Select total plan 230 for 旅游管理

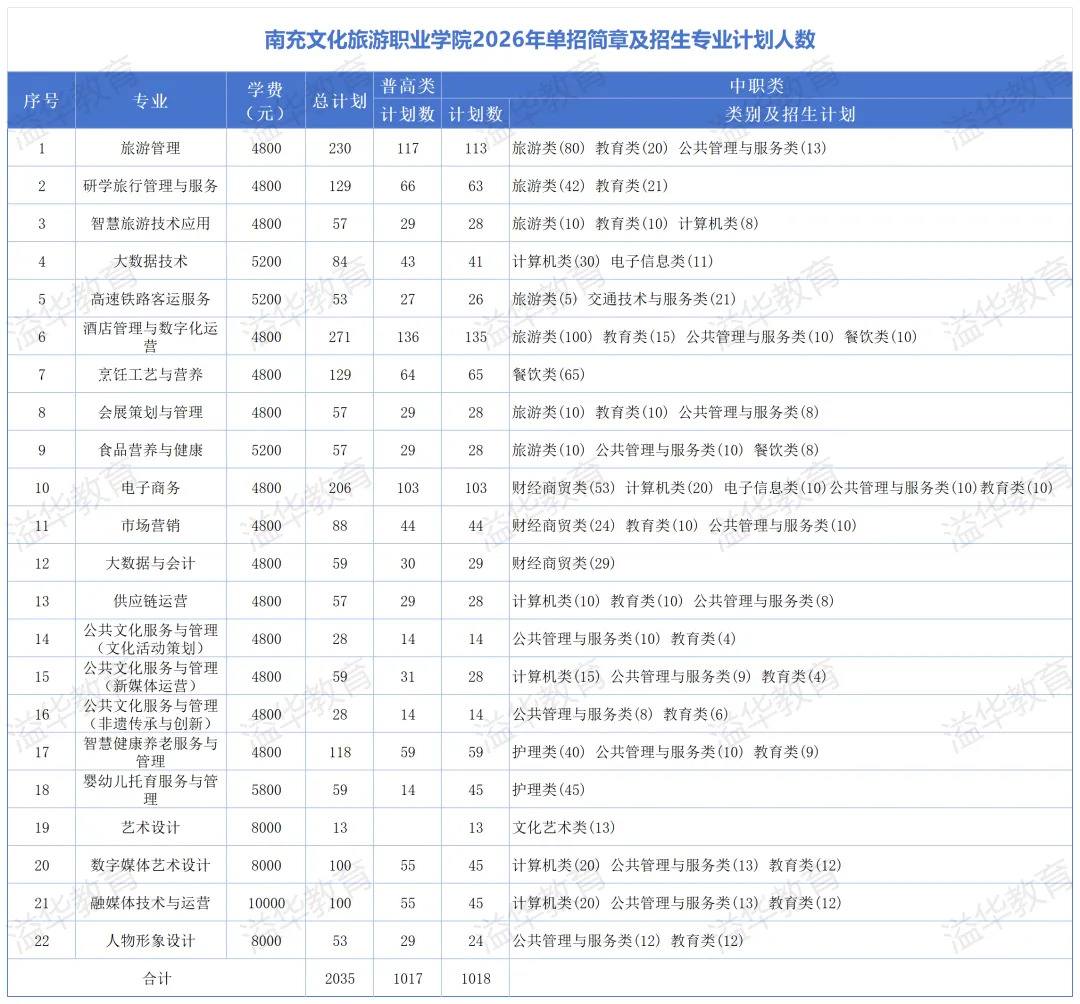(340, 148)
